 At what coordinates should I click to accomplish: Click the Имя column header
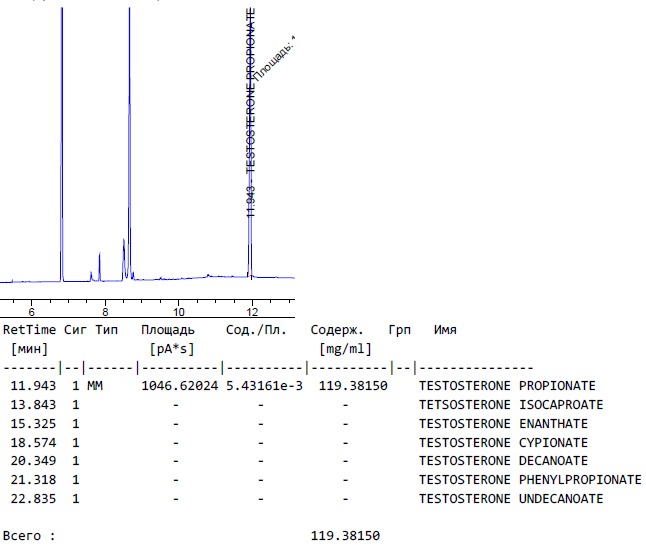(x=445, y=329)
